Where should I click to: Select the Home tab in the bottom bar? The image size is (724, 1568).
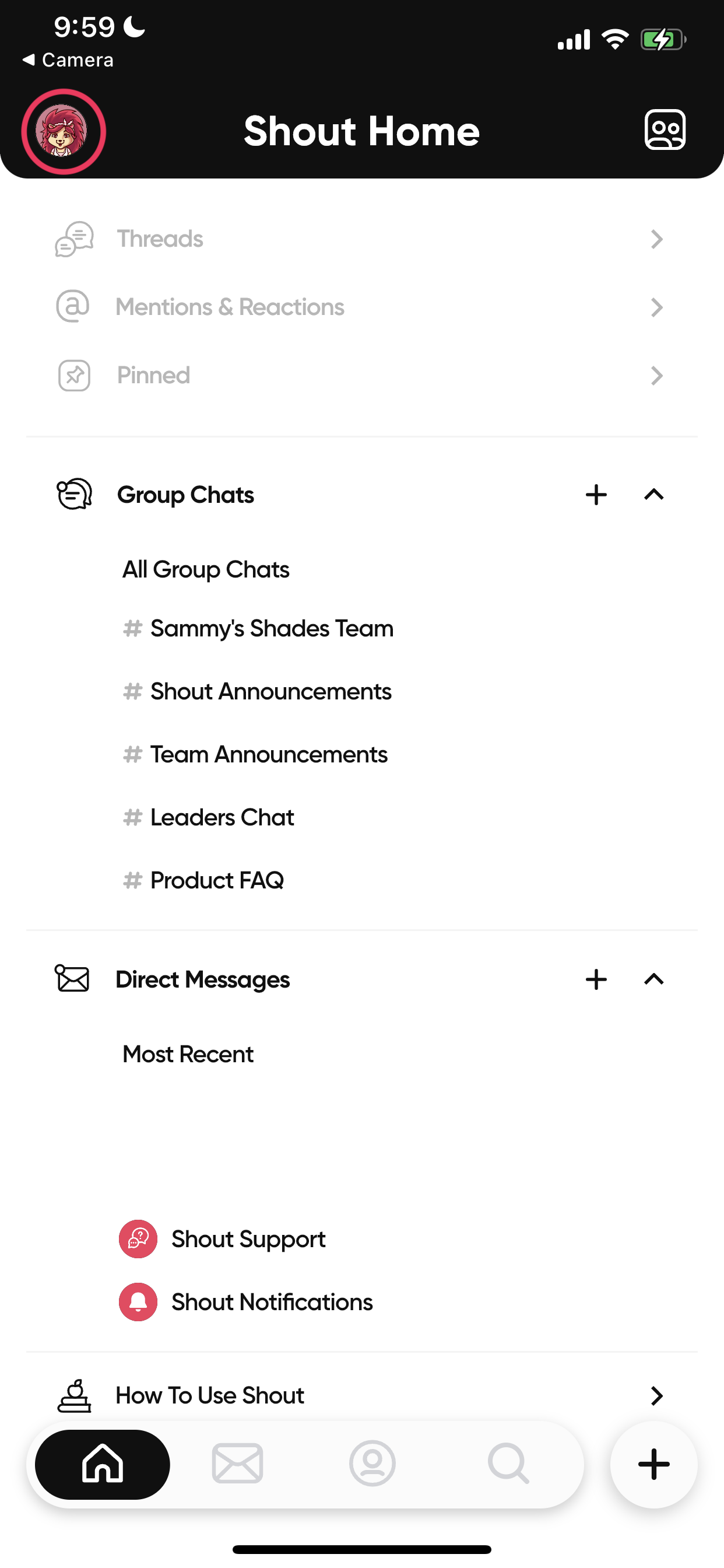(x=102, y=1464)
